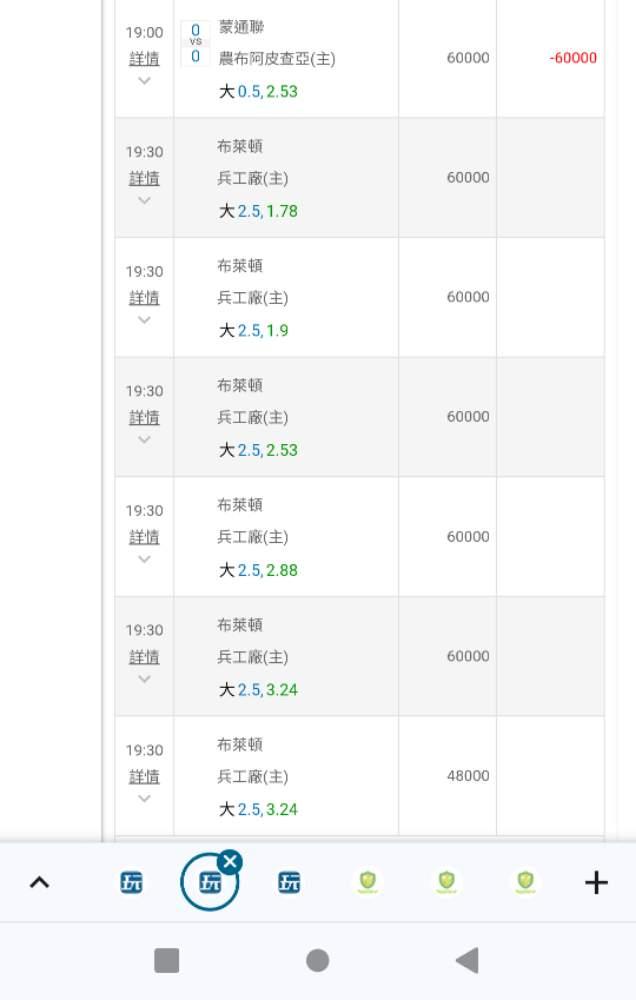Switch to the third blue 玩 tab
The height and width of the screenshot is (1000, 636).
pos(289,883)
